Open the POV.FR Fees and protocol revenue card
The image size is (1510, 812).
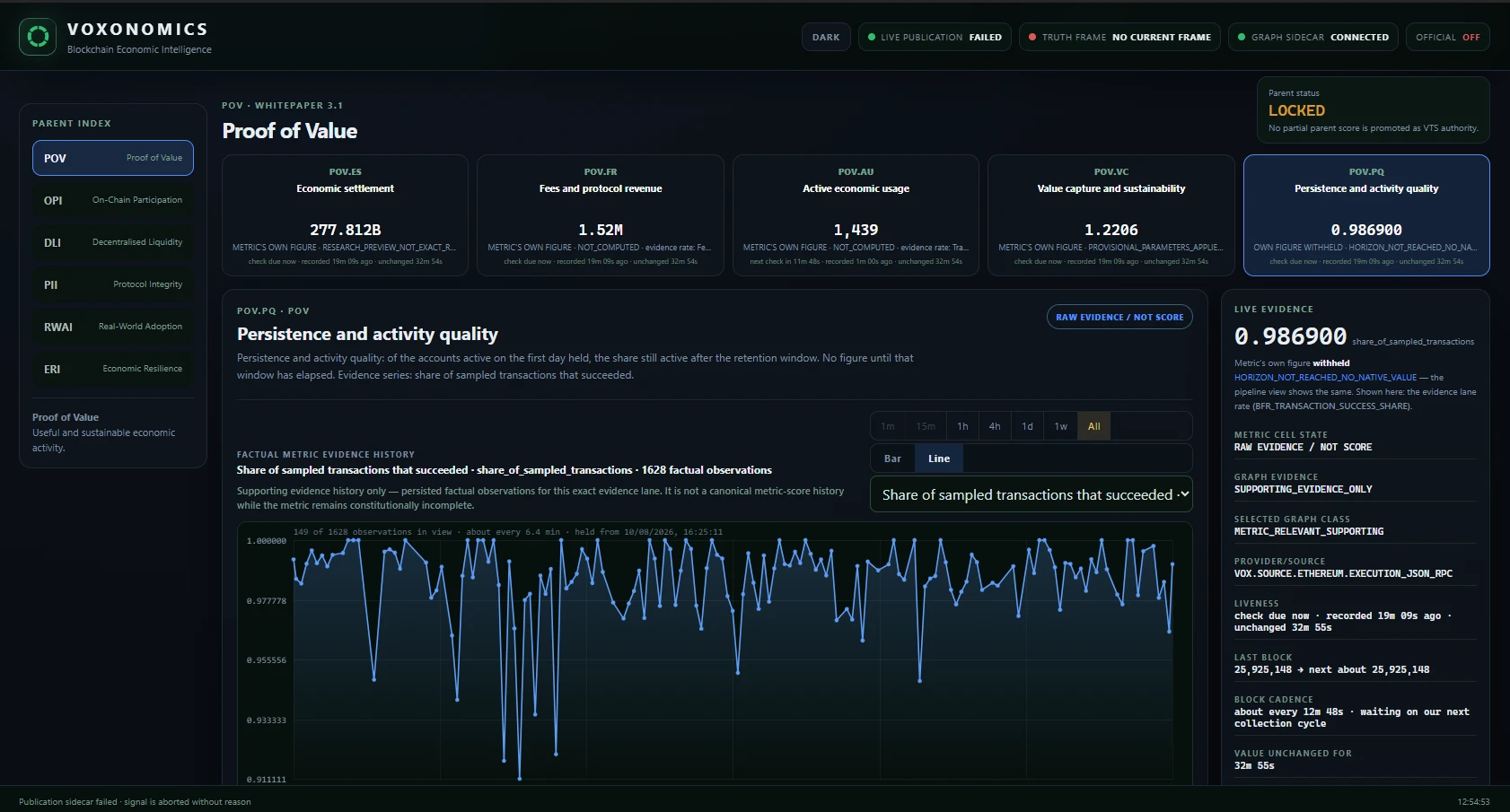[x=601, y=215]
